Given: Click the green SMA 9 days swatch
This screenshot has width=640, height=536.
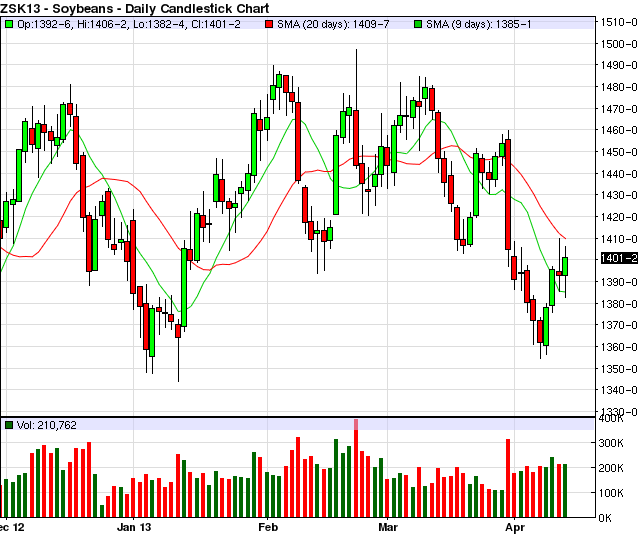Looking at the screenshot, I should tap(418, 24).
